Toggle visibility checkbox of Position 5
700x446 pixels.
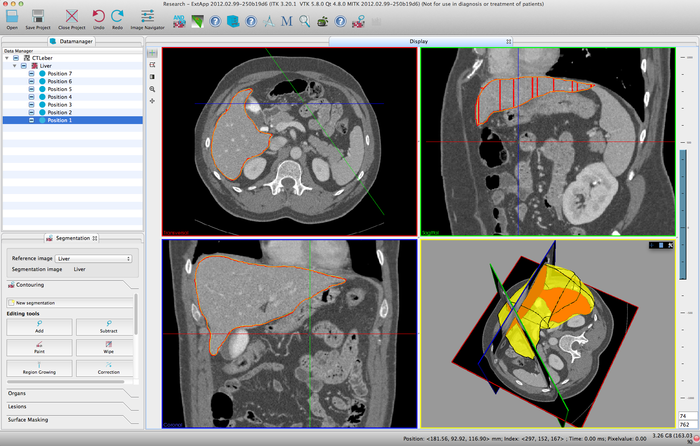click(x=31, y=89)
